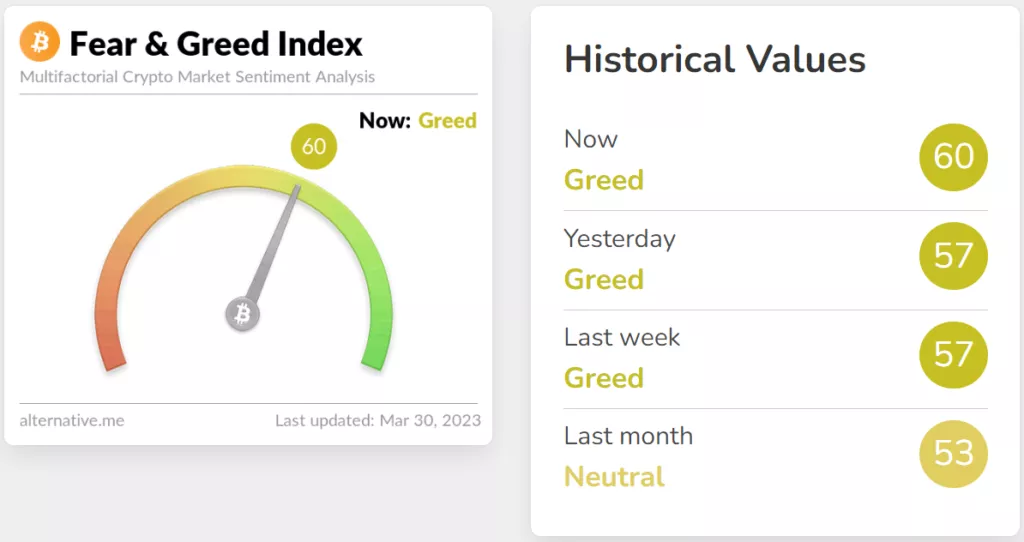Select the Now Greed label in gauge card

(x=418, y=121)
